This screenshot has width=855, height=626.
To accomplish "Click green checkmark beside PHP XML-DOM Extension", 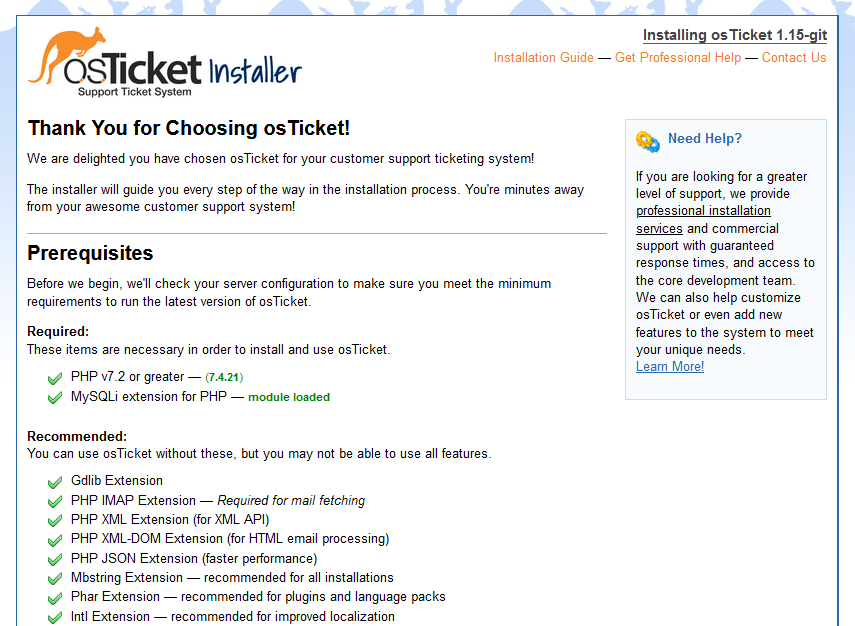I will coord(55,539).
